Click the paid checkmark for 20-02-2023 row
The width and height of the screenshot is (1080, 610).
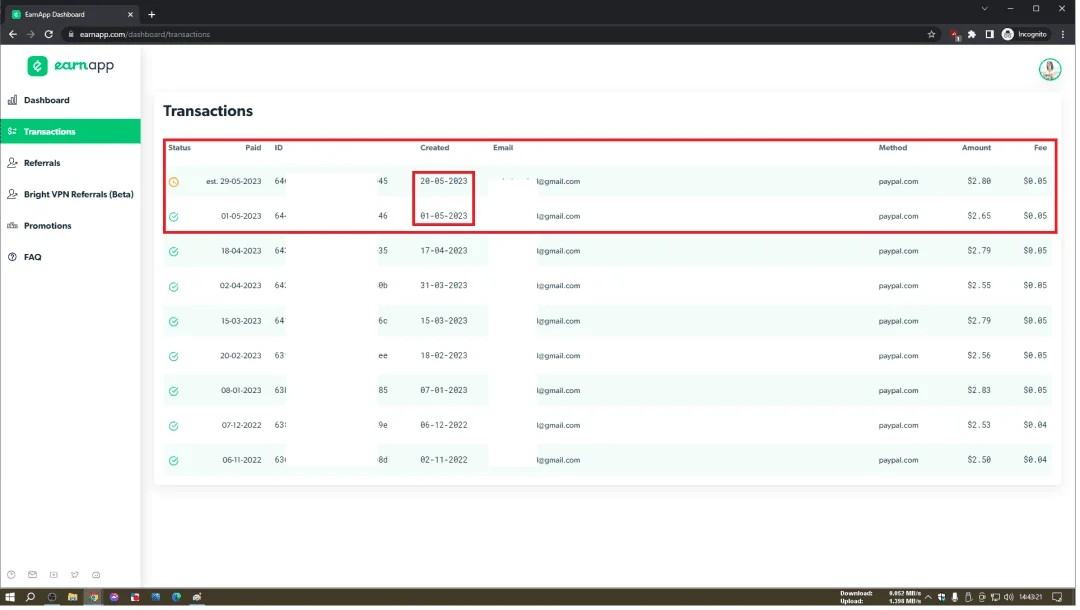[174, 357]
